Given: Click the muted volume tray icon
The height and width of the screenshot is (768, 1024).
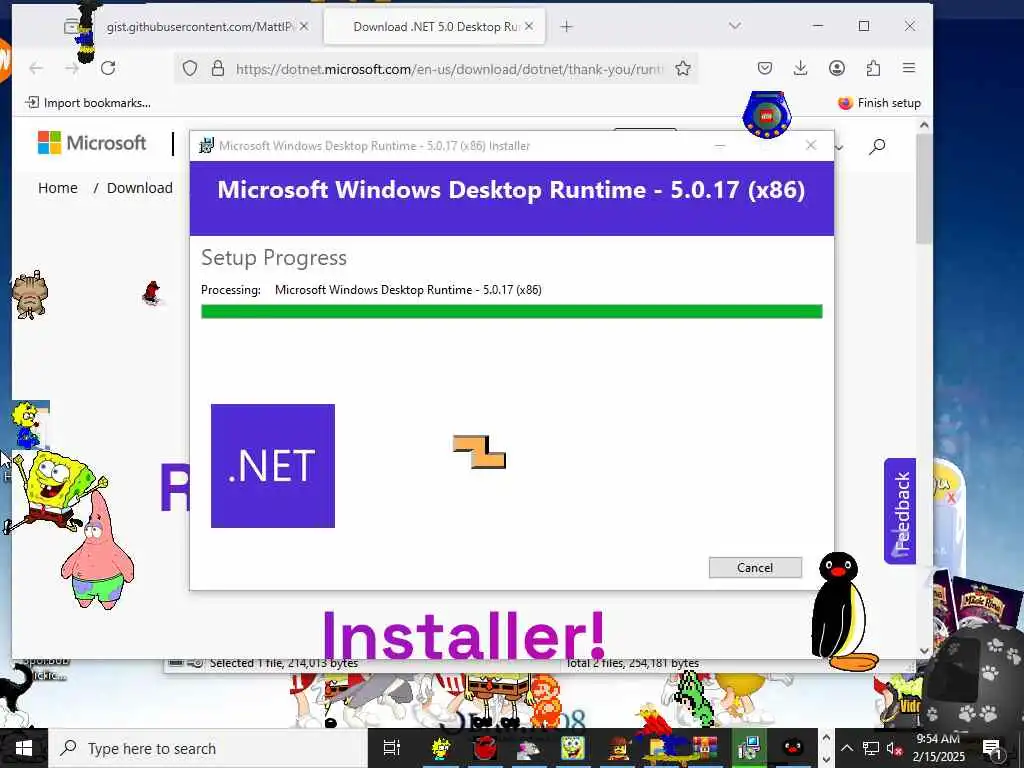Looking at the screenshot, I should (x=894, y=748).
